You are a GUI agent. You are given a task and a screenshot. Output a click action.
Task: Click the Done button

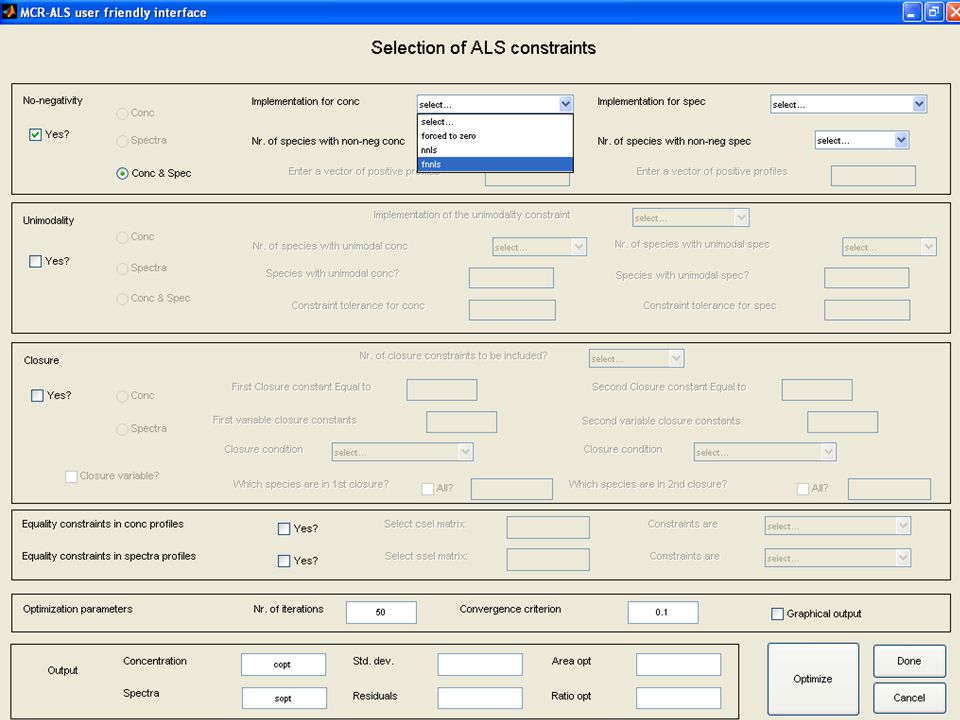[x=909, y=661]
